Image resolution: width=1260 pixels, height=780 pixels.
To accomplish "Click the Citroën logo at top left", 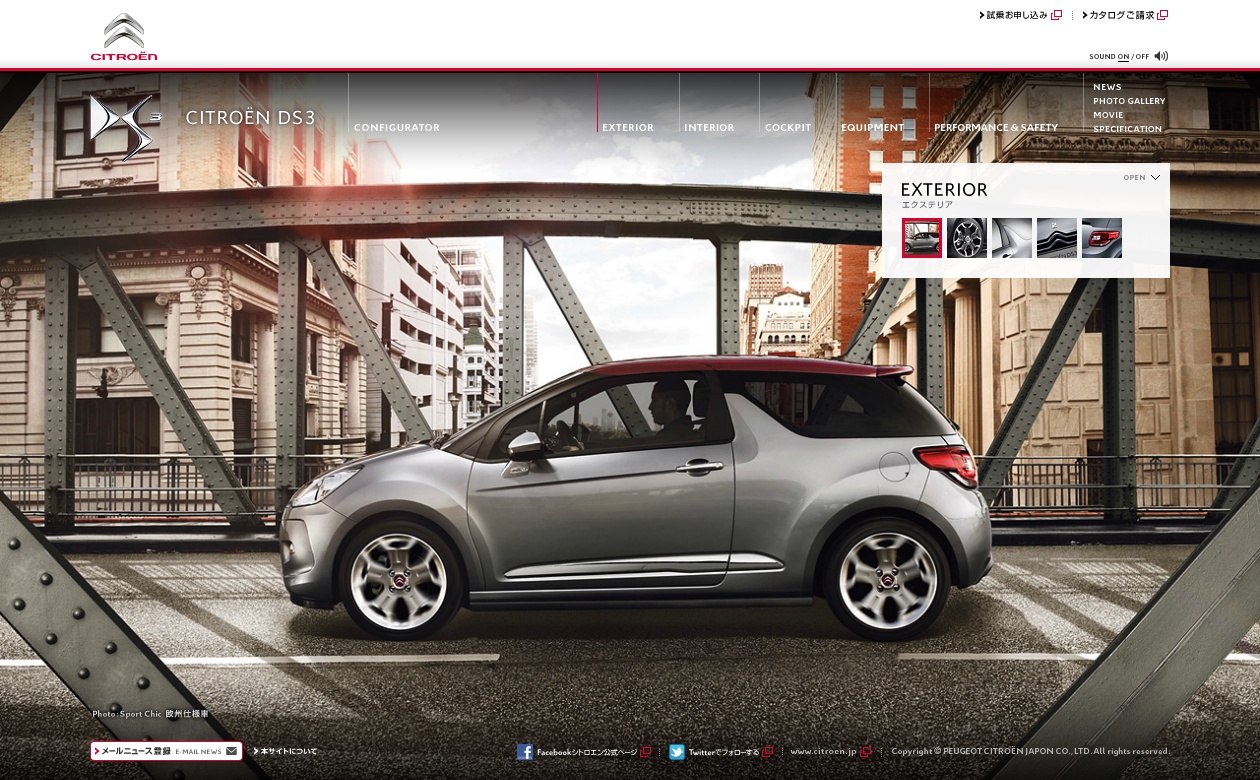I will pyautogui.click(x=124, y=37).
